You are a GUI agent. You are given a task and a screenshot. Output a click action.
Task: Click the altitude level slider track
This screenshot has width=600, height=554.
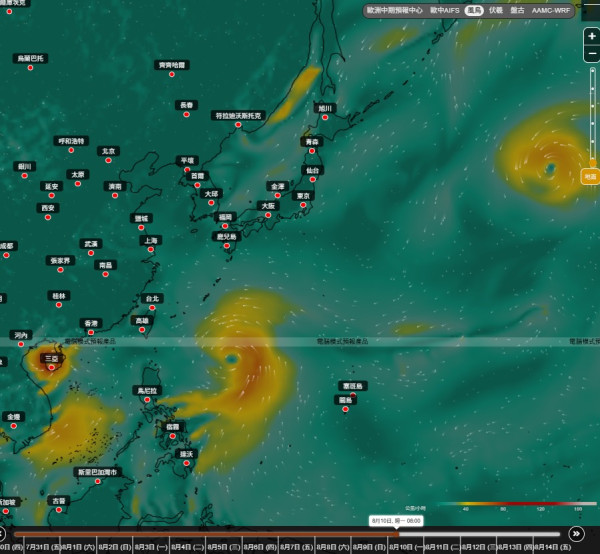point(593,115)
